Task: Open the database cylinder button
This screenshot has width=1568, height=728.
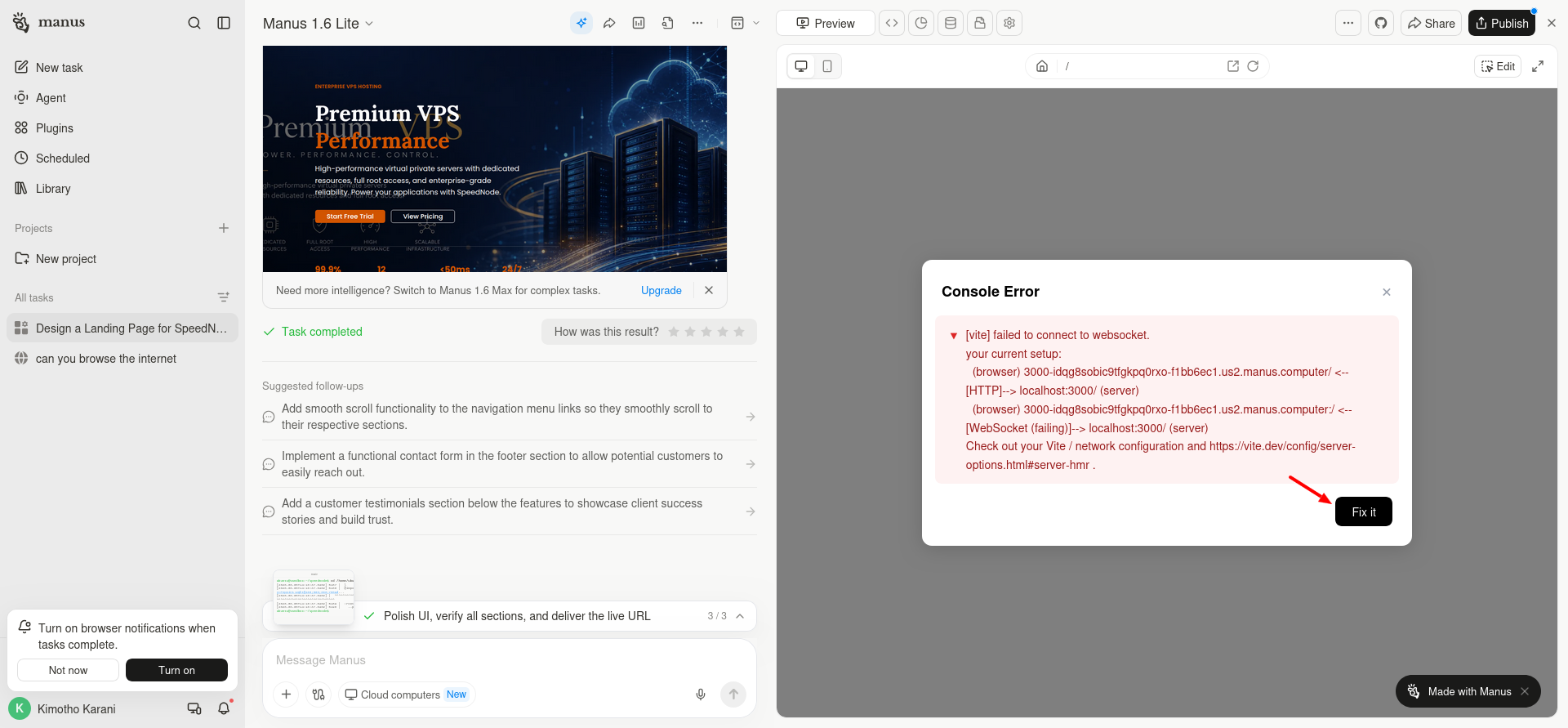Action: (x=951, y=23)
